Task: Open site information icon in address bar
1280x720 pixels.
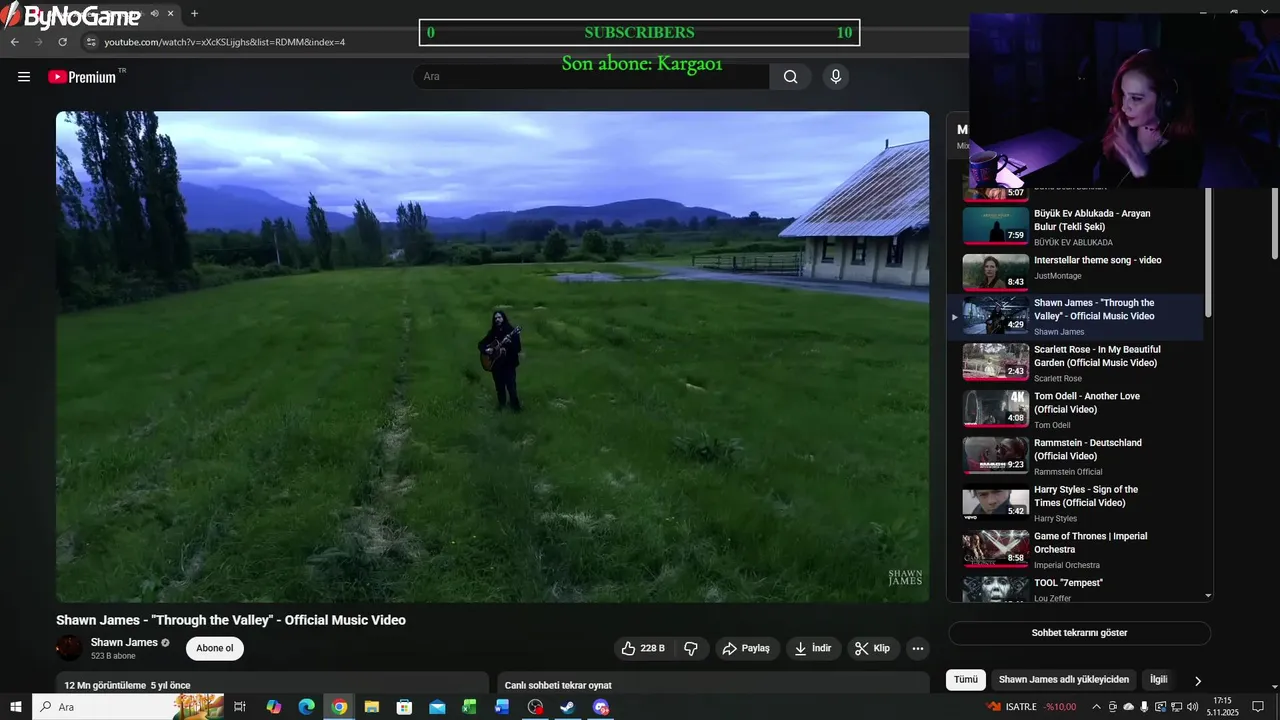Action: (x=90, y=42)
